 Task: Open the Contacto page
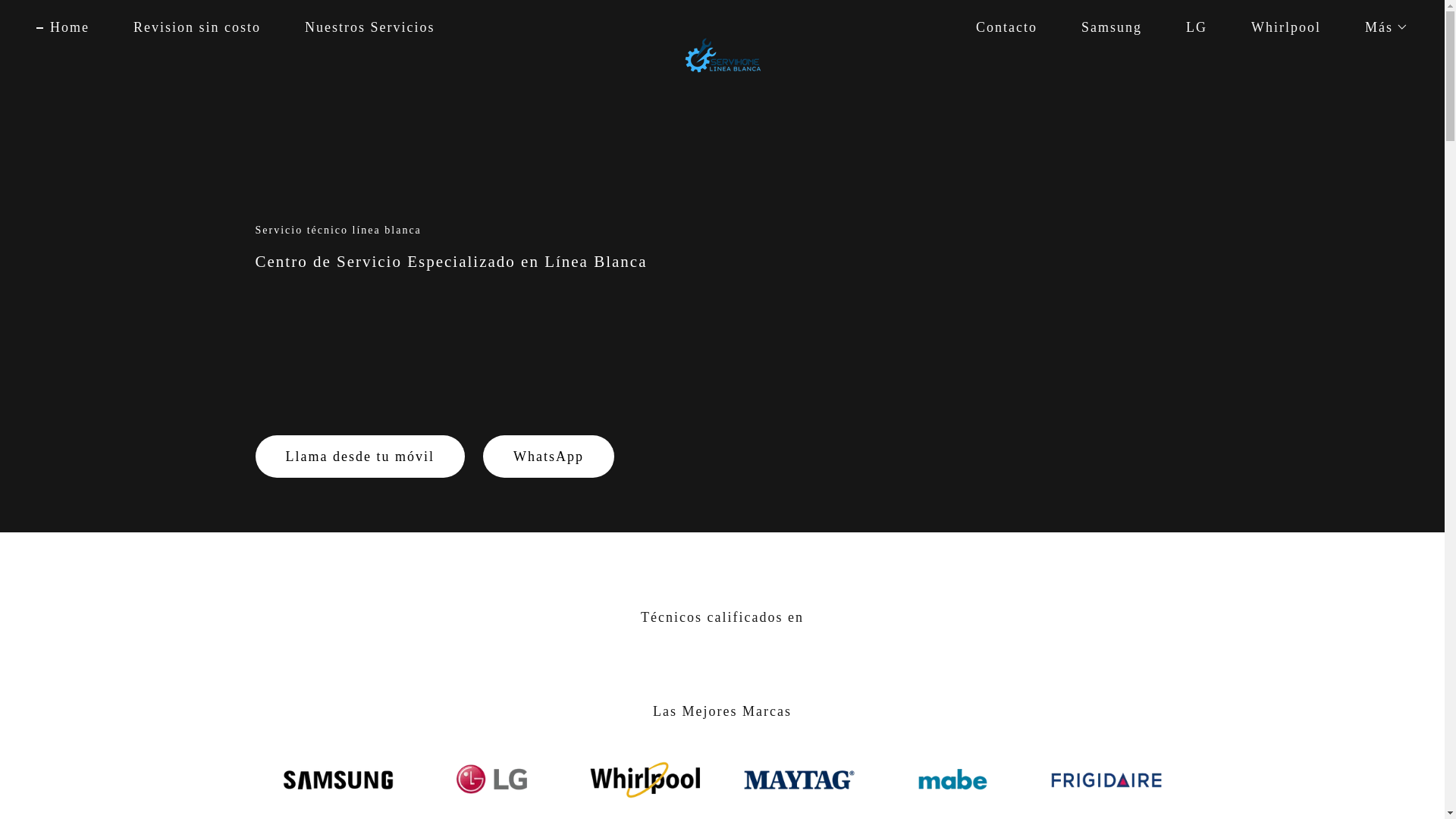1006,27
